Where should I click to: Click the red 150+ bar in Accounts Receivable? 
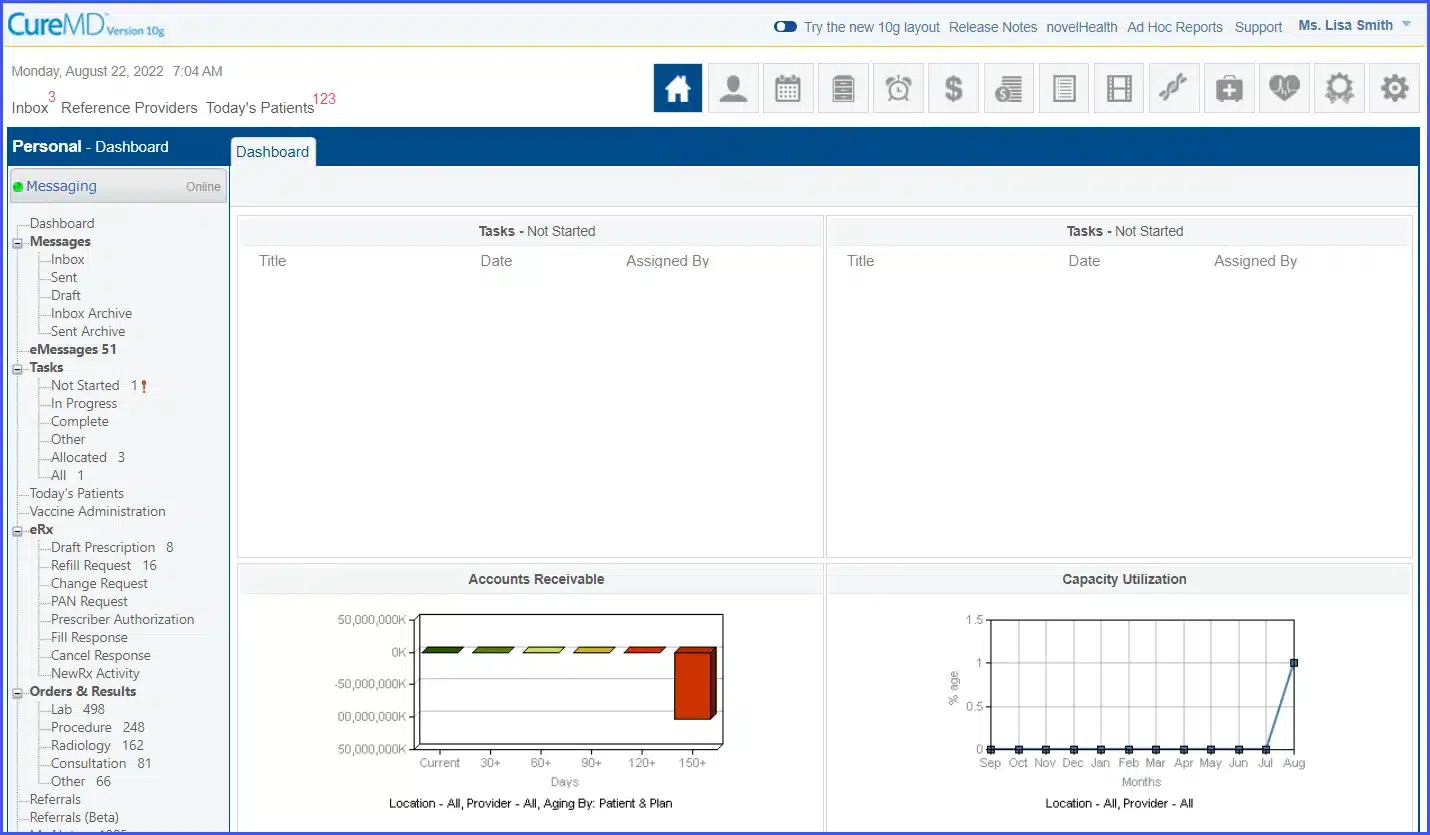(x=694, y=684)
